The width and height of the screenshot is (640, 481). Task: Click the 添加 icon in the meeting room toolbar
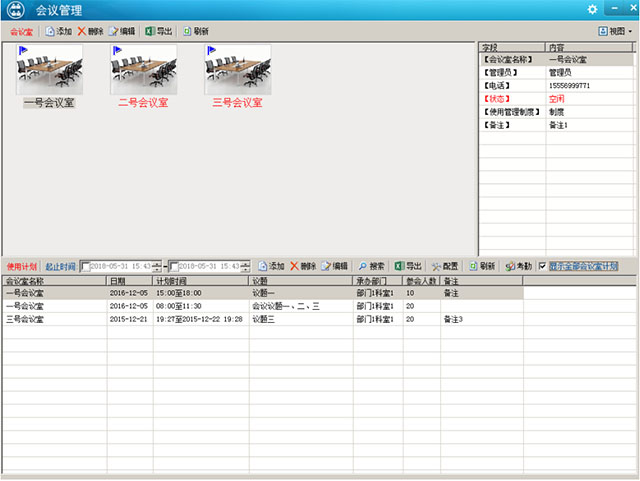click(58, 31)
